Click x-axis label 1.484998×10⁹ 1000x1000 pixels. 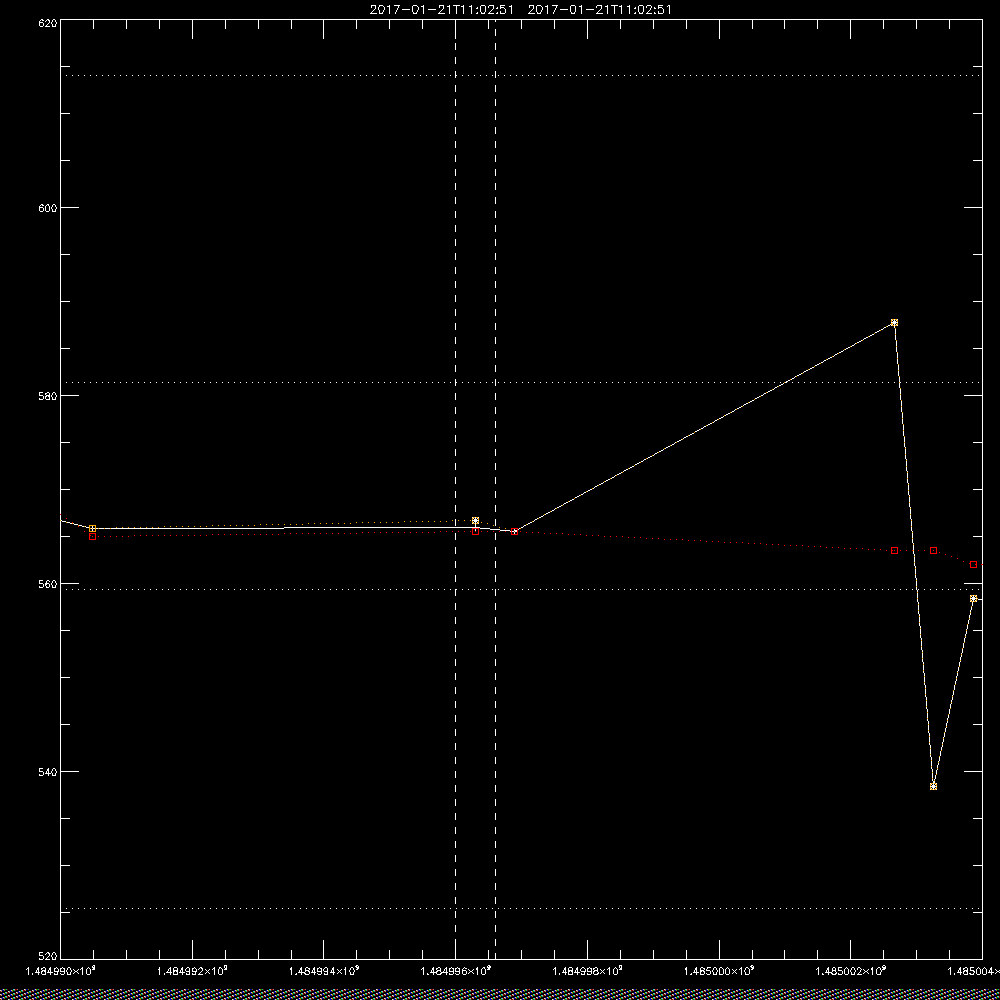coord(587,971)
